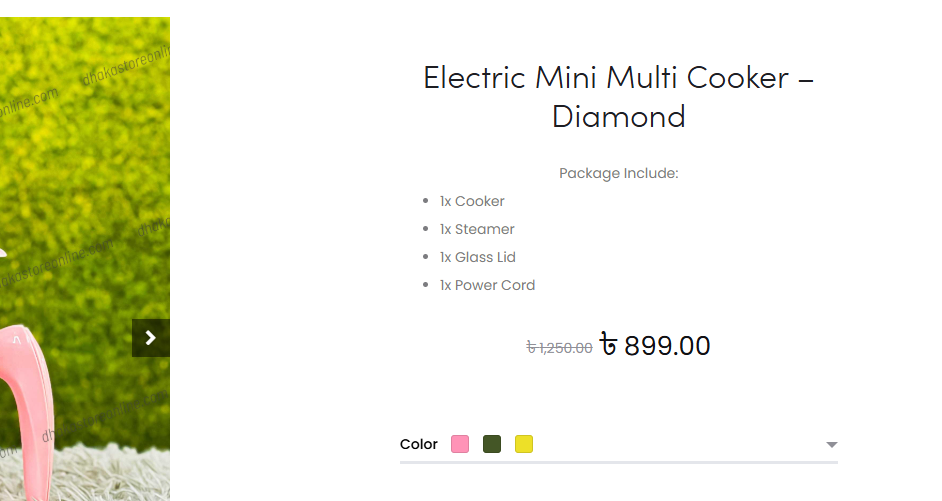Click the word Diamond in the title
Viewport: 942px width, 501px height.
[619, 117]
